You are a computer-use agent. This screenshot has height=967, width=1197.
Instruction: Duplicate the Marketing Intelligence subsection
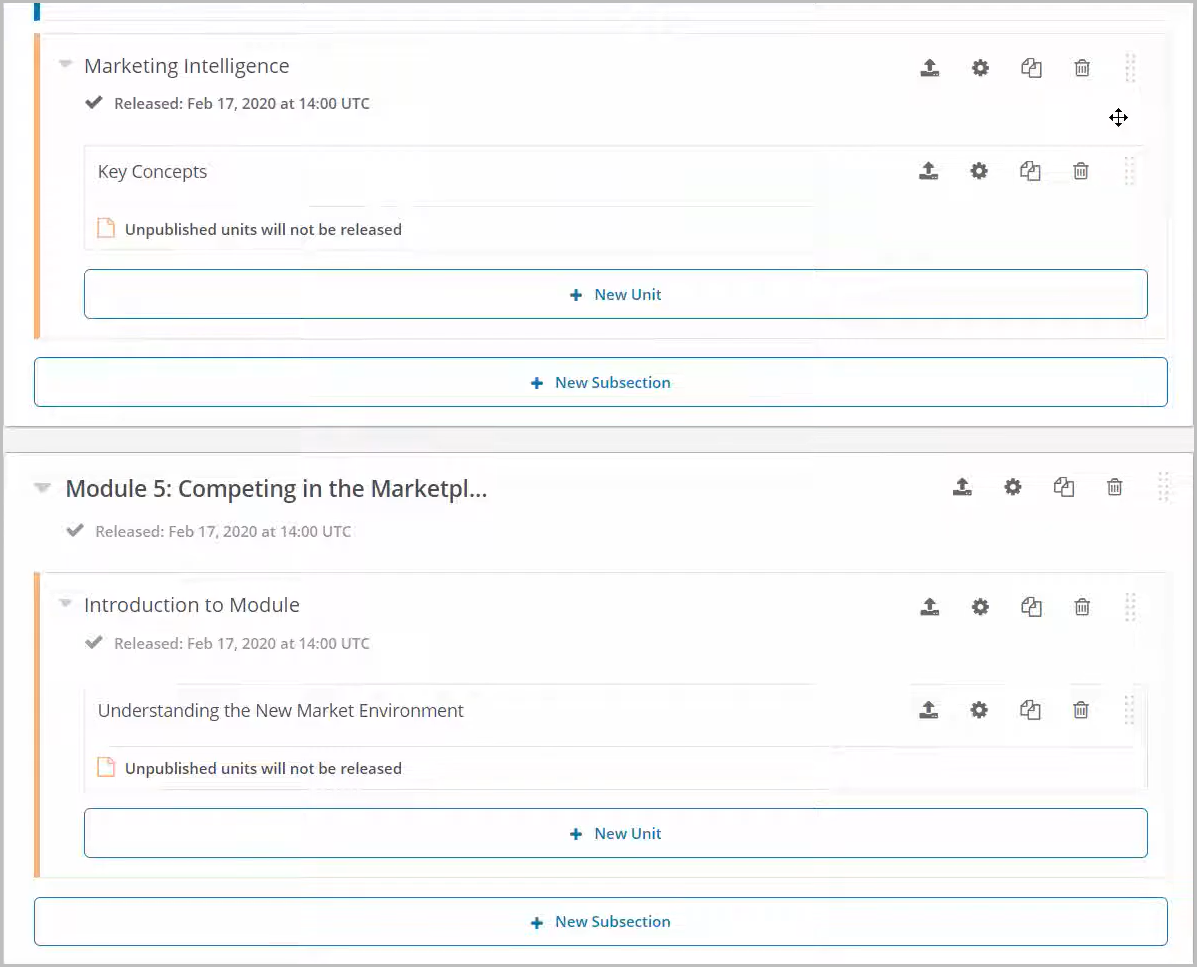point(1031,68)
